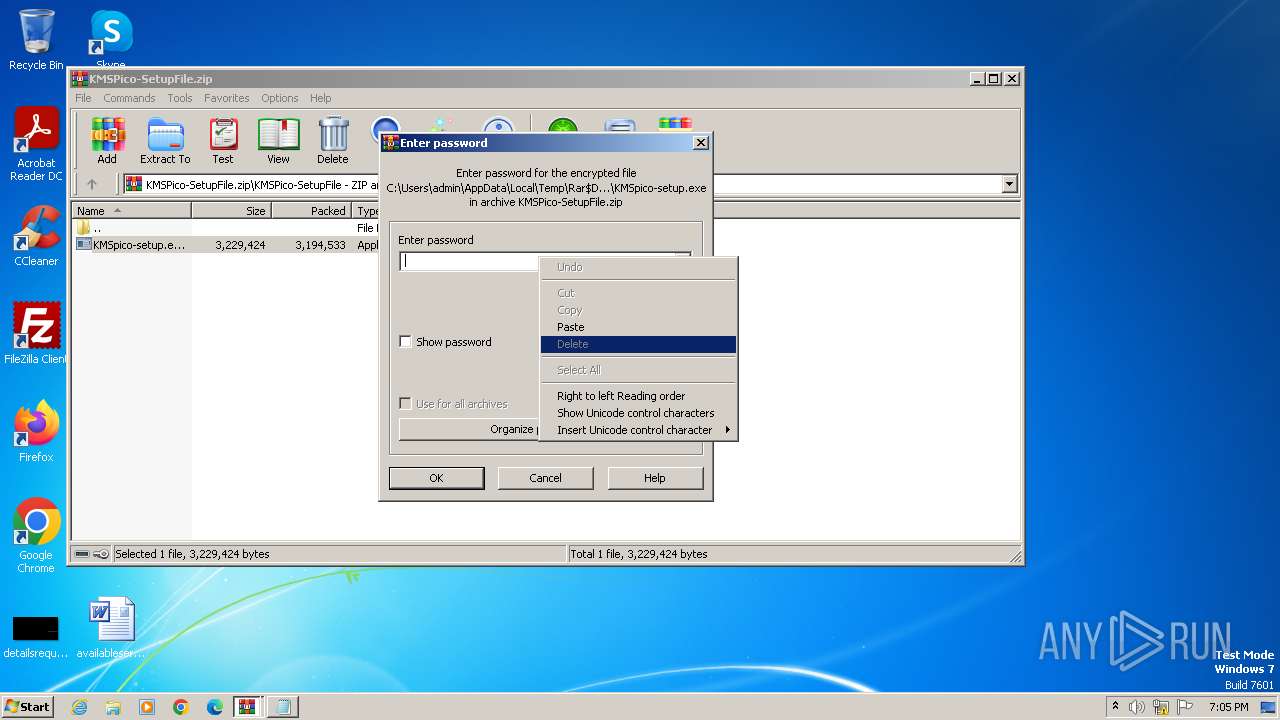
Task: Open the File menu
Action: point(83,98)
